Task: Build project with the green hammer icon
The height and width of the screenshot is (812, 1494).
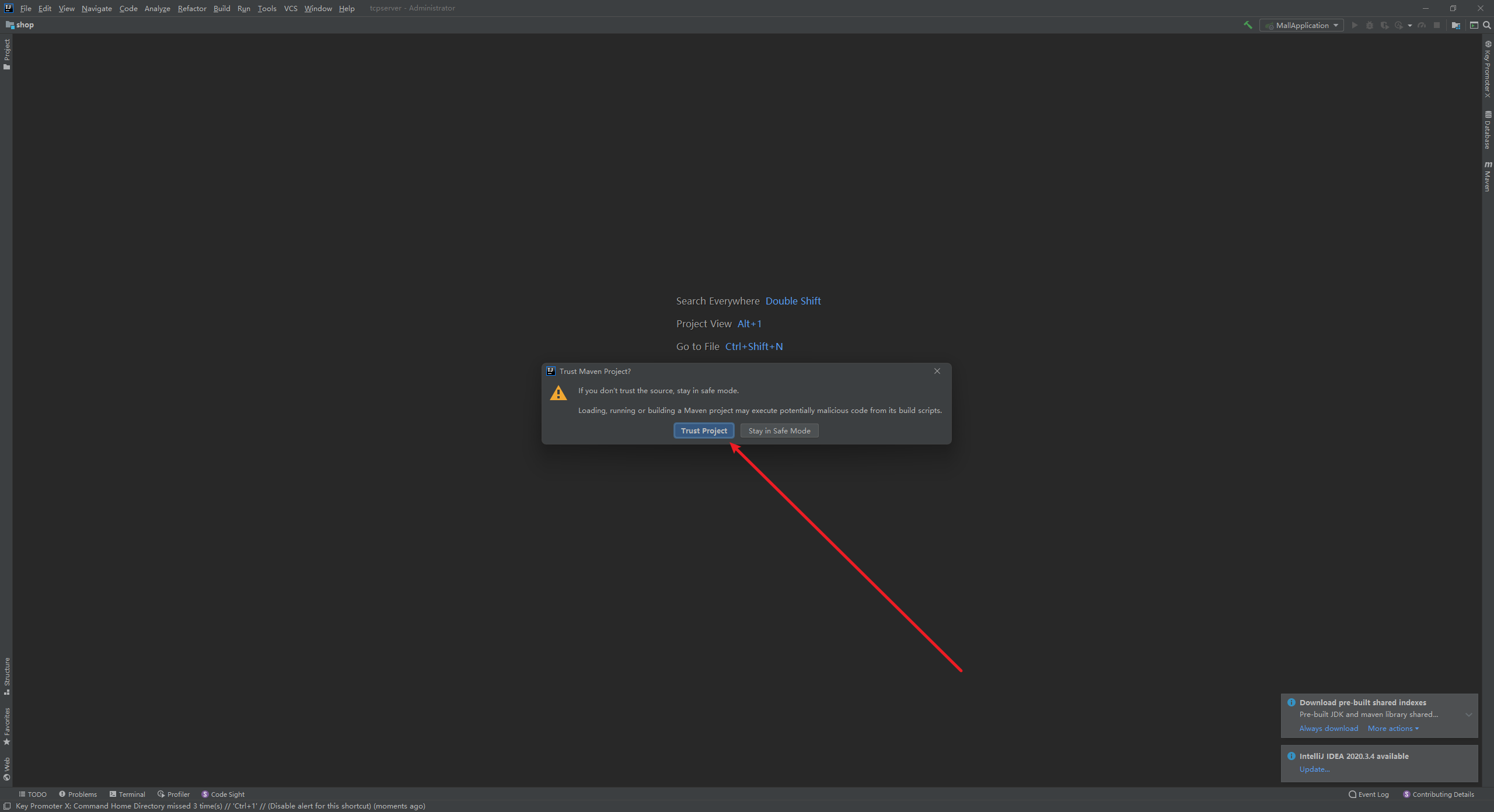Action: pos(1248,25)
